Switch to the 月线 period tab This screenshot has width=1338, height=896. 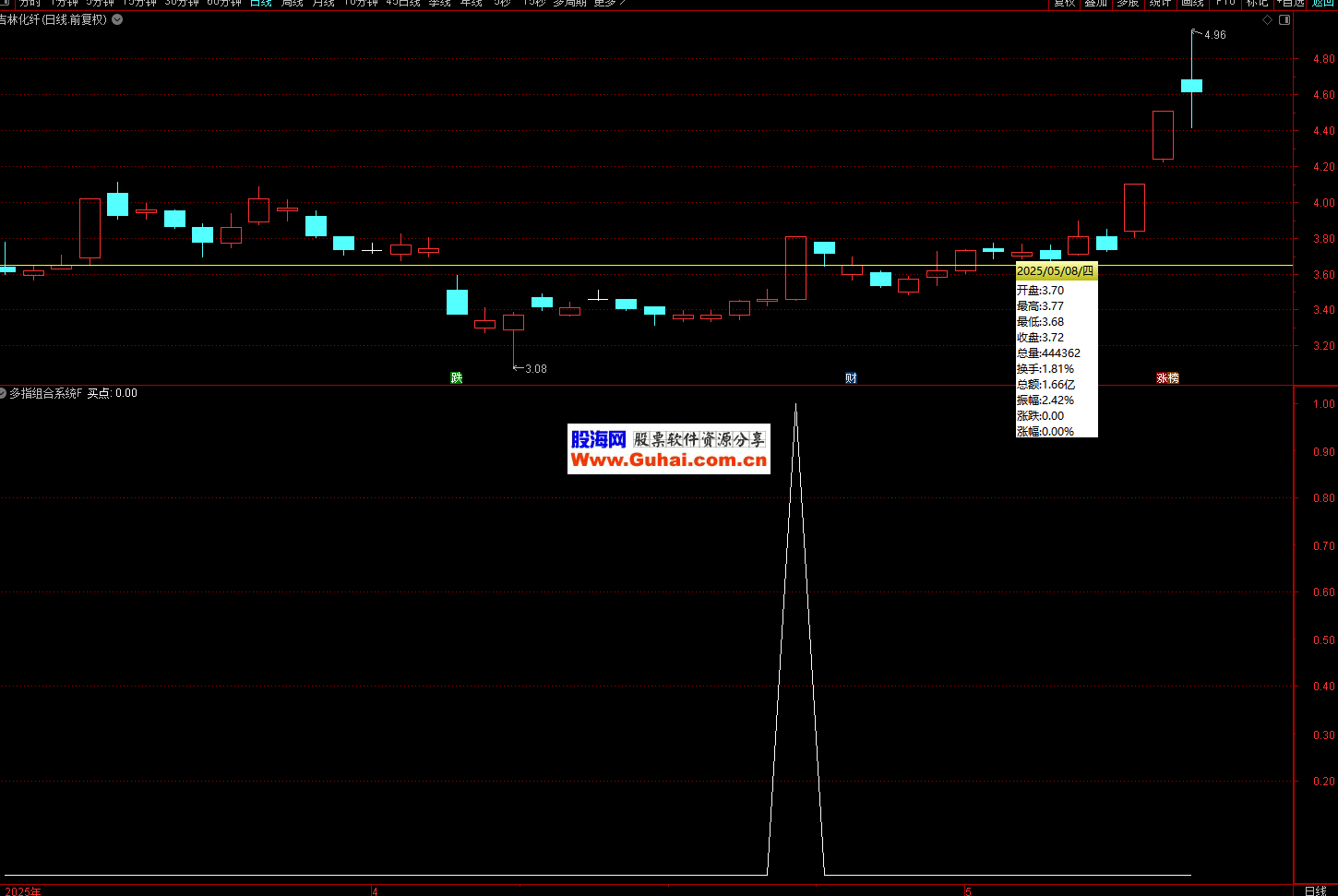pyautogui.click(x=323, y=4)
